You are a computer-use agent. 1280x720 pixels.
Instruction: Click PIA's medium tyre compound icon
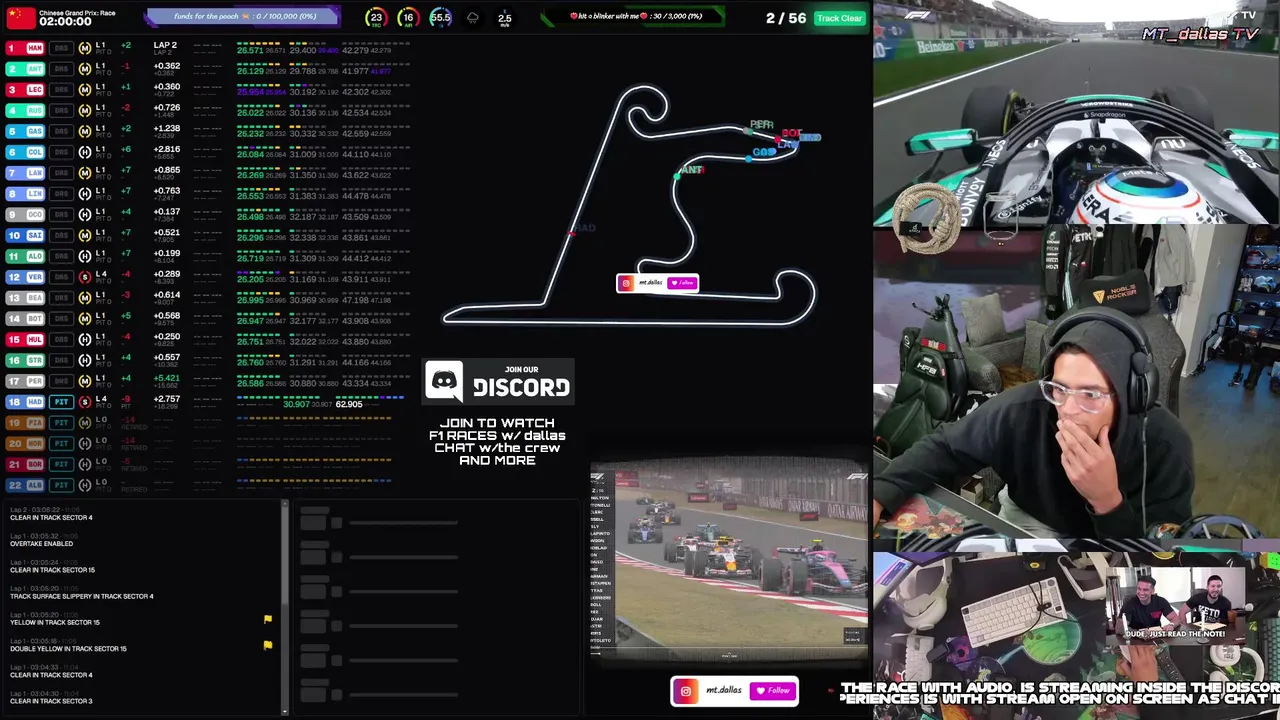[x=85, y=423]
